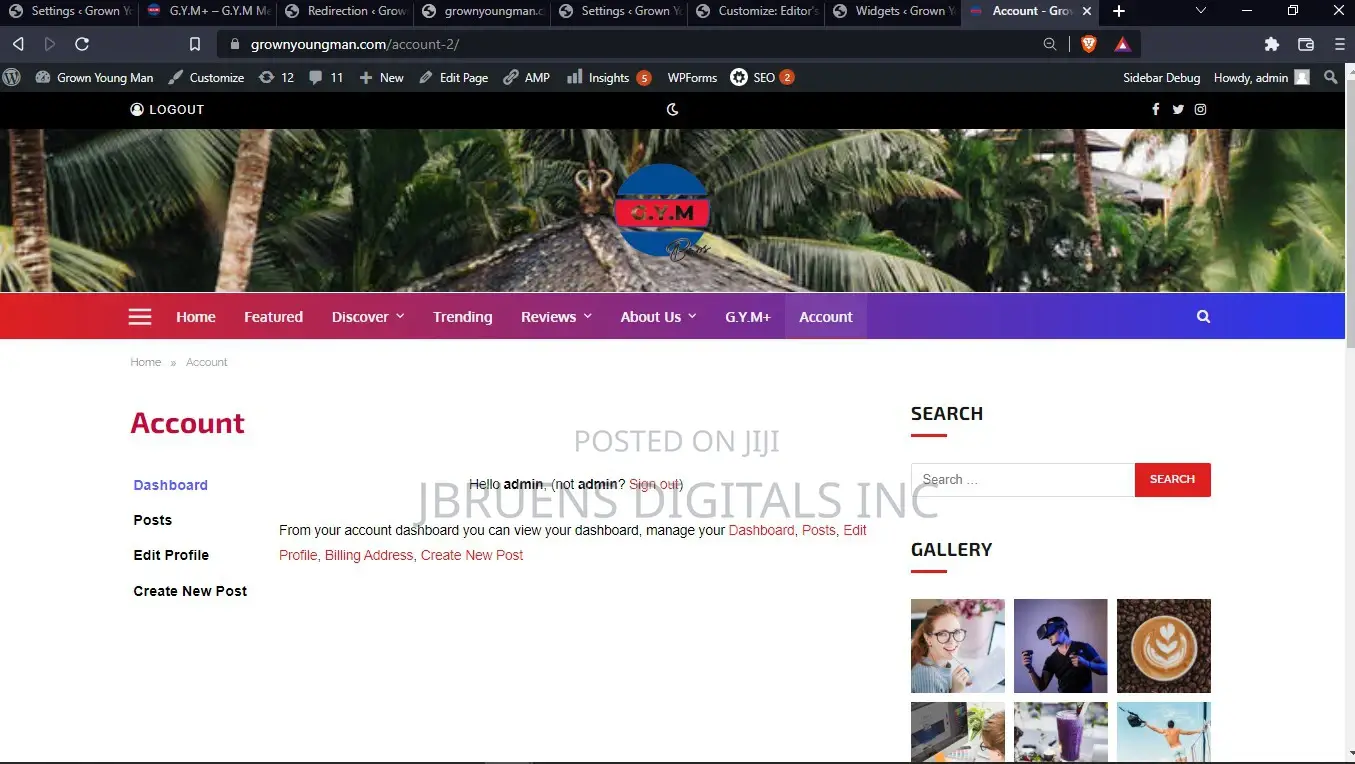Click the Billing Address link
The height and width of the screenshot is (764, 1355).
click(369, 555)
